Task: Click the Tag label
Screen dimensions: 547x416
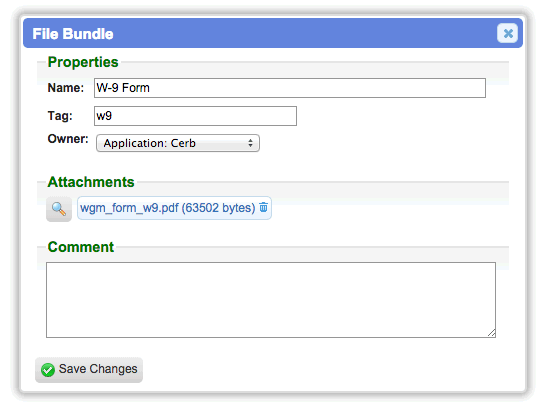Action: tap(60, 116)
